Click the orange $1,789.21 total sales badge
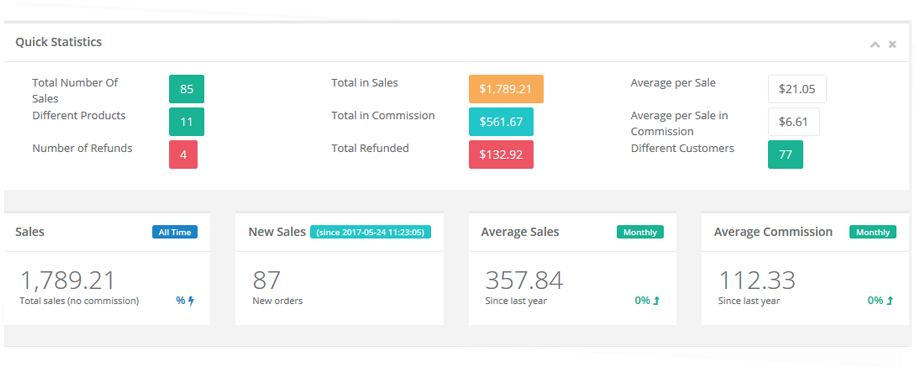The width and height of the screenshot is (917, 369). [506, 89]
